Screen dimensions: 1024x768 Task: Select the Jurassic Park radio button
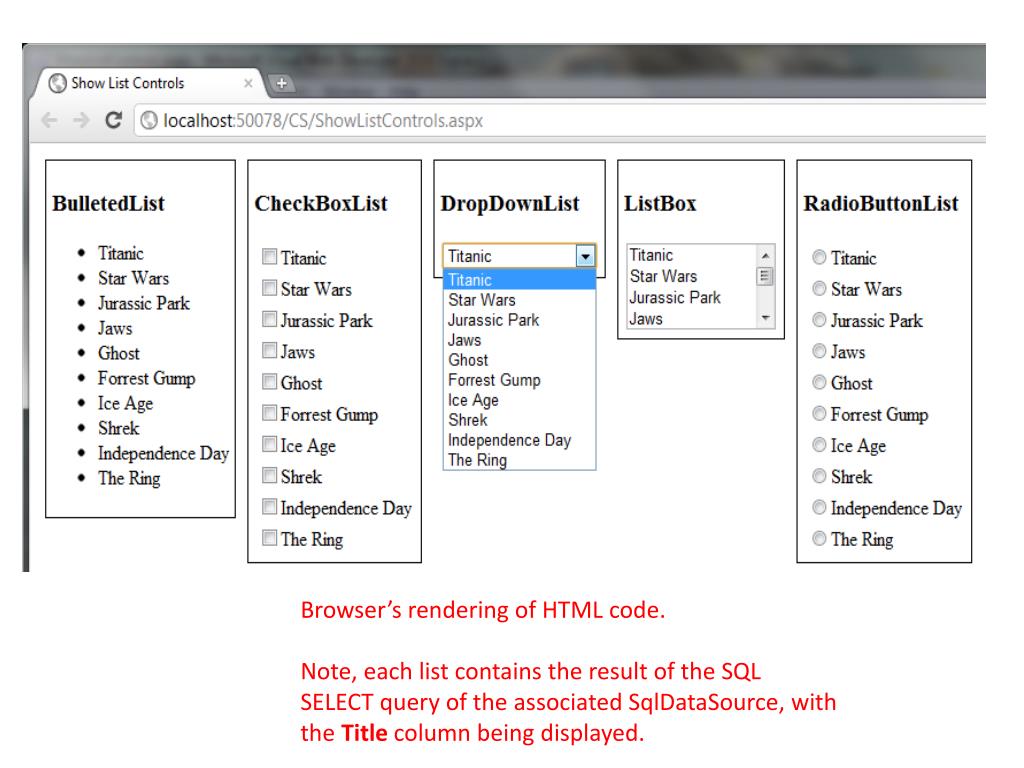point(819,319)
